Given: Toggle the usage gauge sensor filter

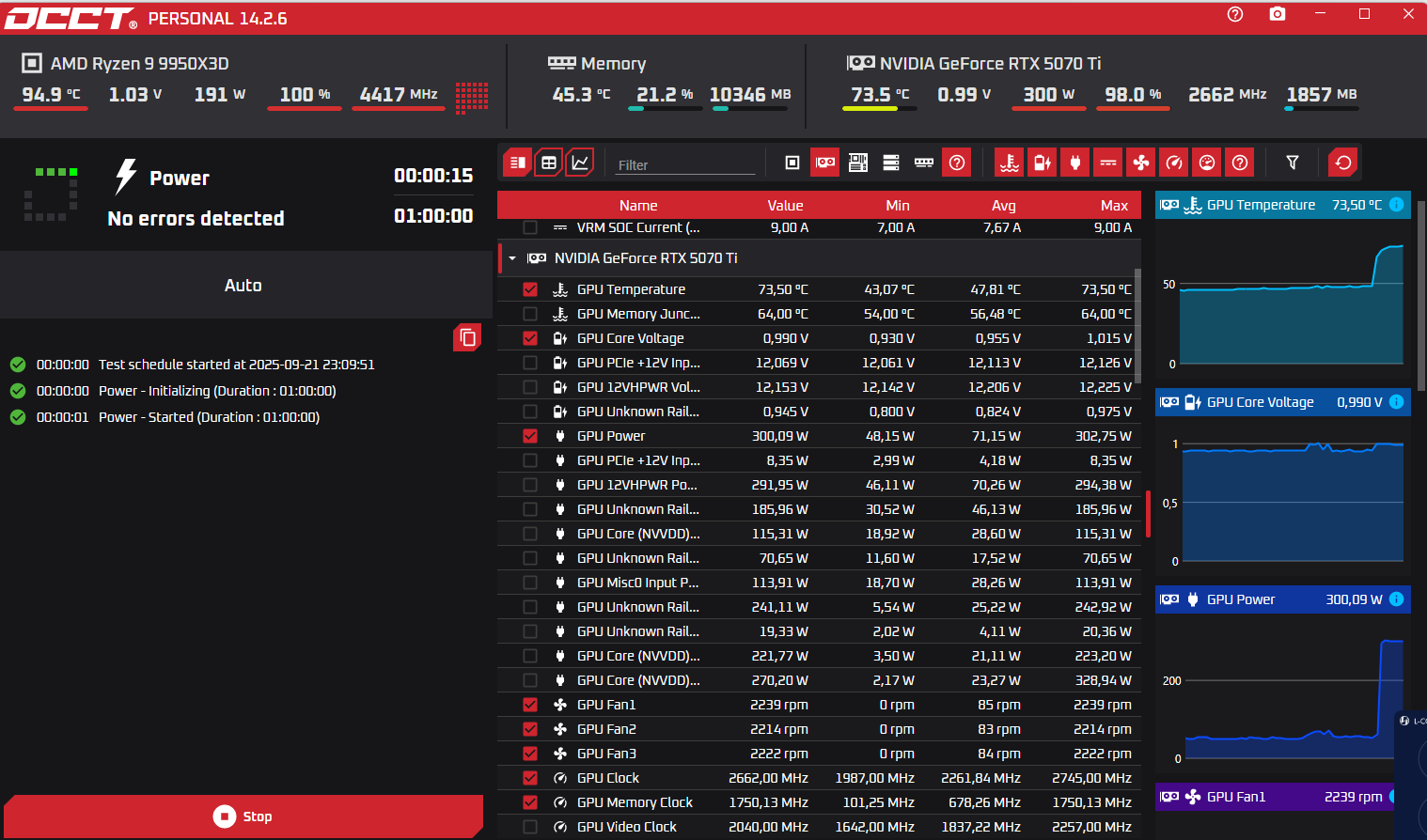Looking at the screenshot, I should click(1207, 163).
